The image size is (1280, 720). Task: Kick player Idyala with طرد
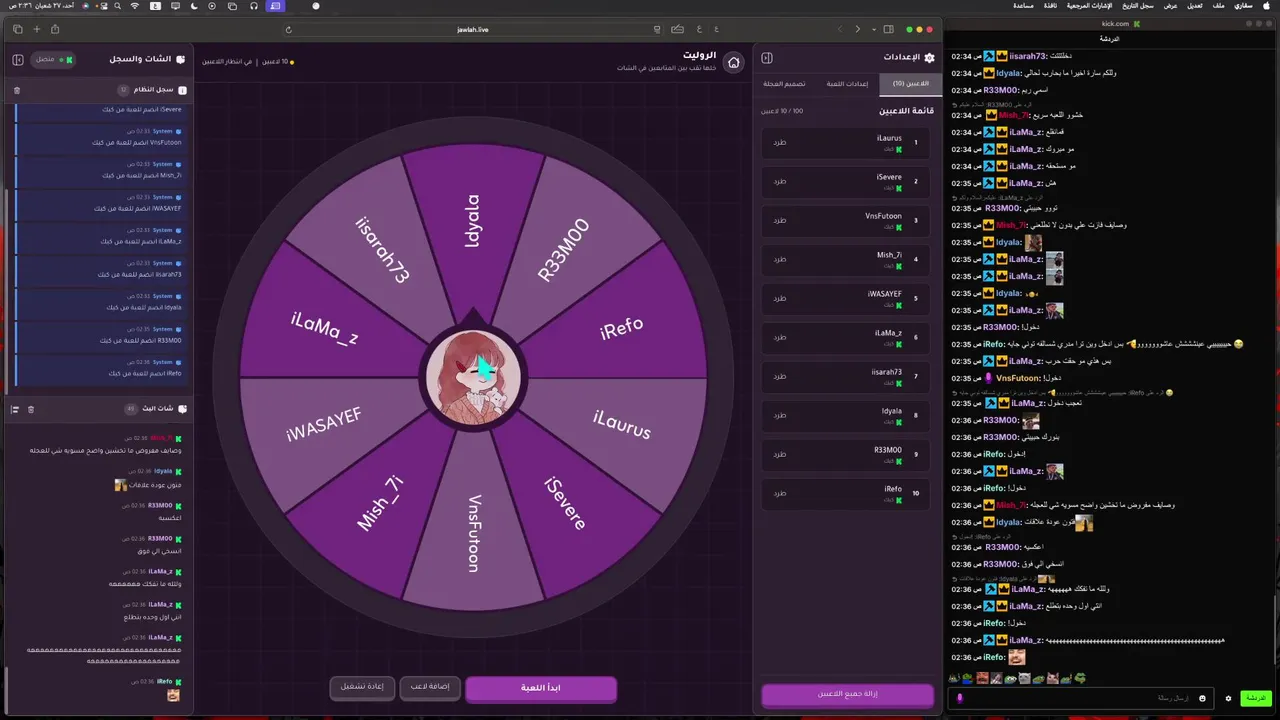pos(780,415)
